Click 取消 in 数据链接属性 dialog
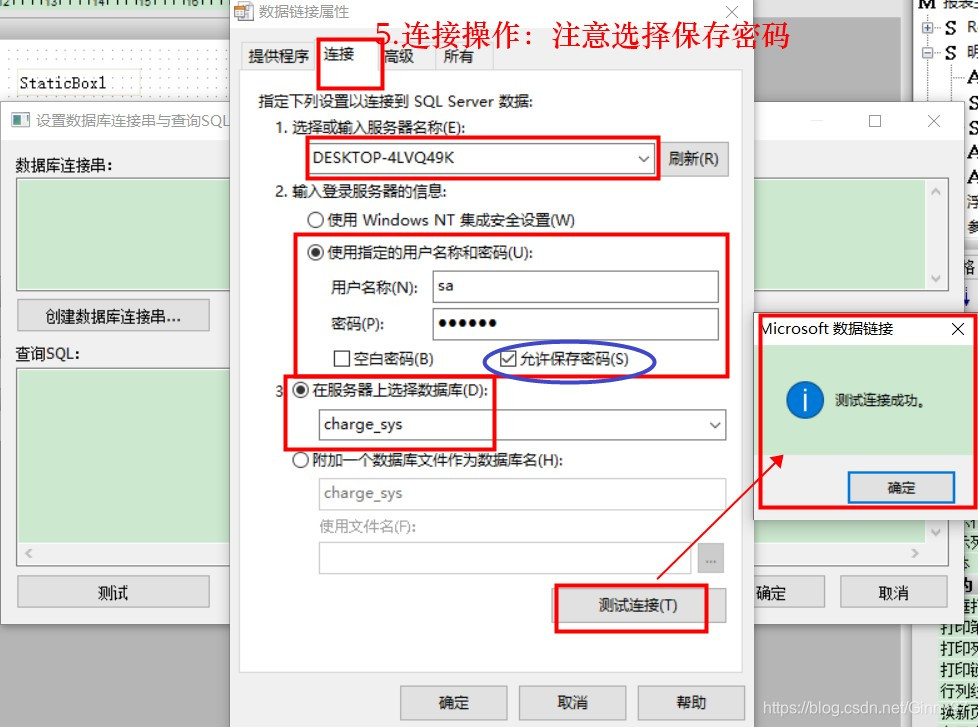 pyautogui.click(x=573, y=703)
